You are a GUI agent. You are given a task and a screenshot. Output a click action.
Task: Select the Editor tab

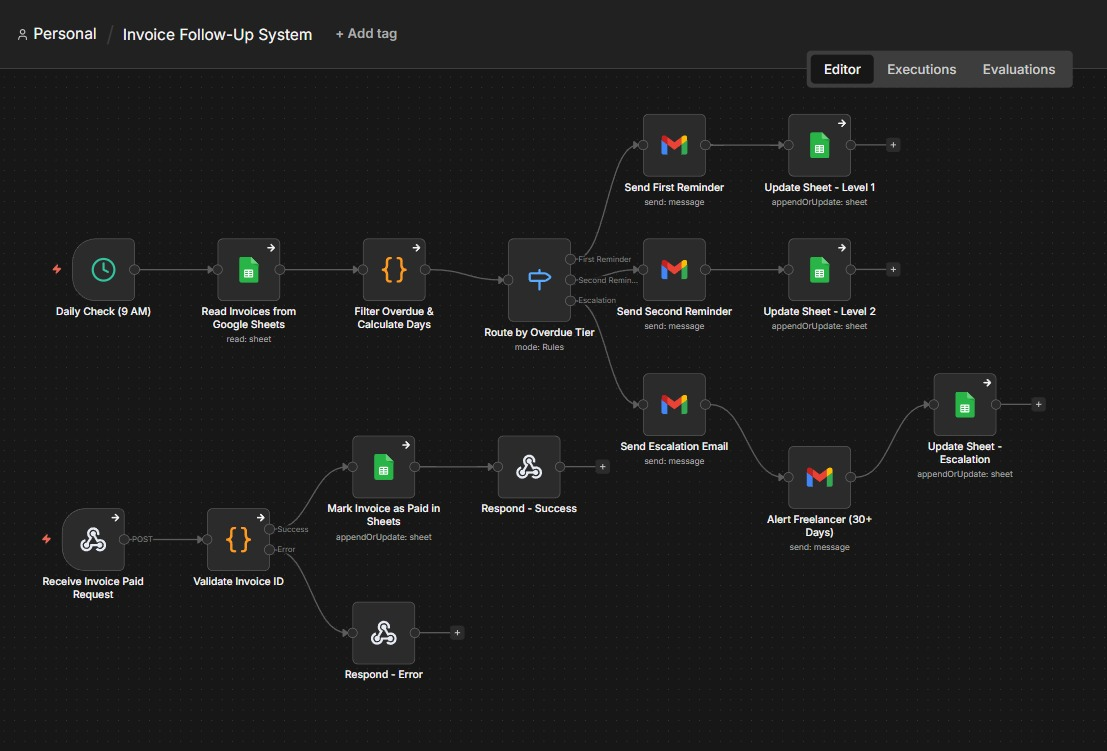pos(842,69)
